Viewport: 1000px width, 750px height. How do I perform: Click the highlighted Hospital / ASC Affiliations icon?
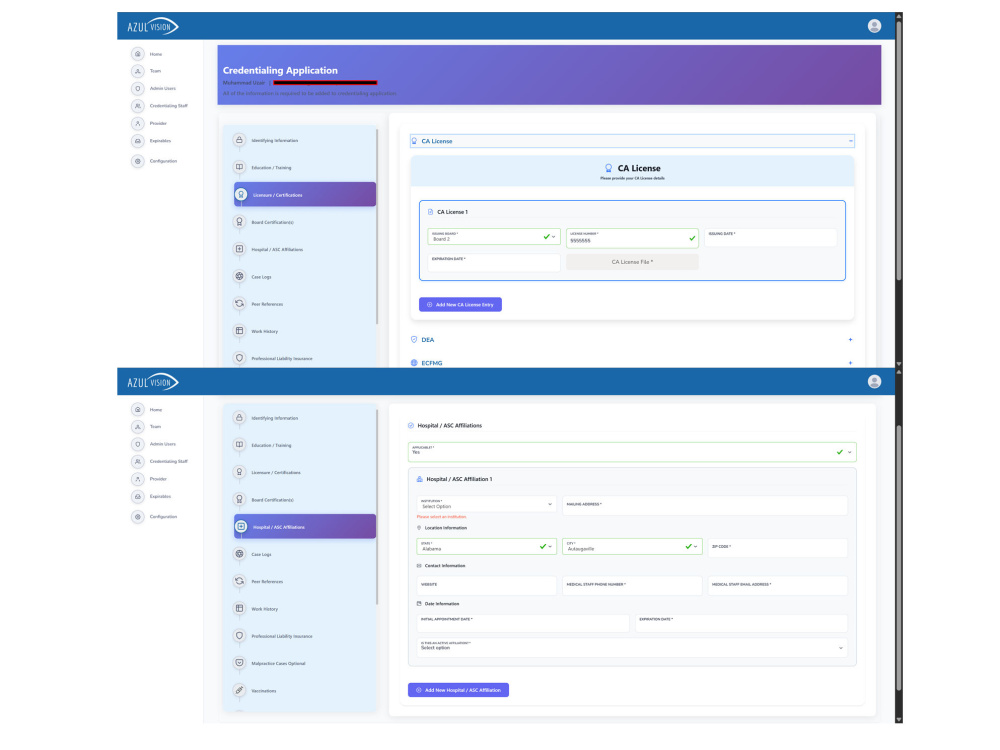point(241,527)
